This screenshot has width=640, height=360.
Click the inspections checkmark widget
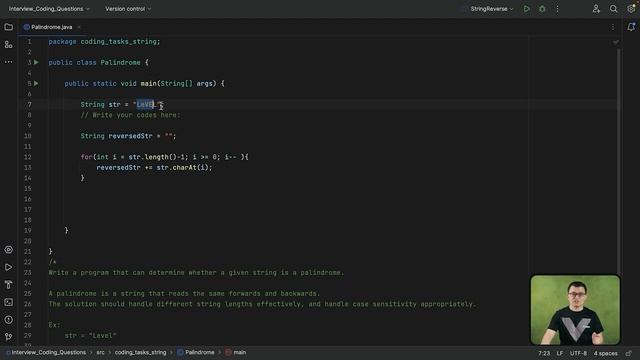tap(616, 42)
